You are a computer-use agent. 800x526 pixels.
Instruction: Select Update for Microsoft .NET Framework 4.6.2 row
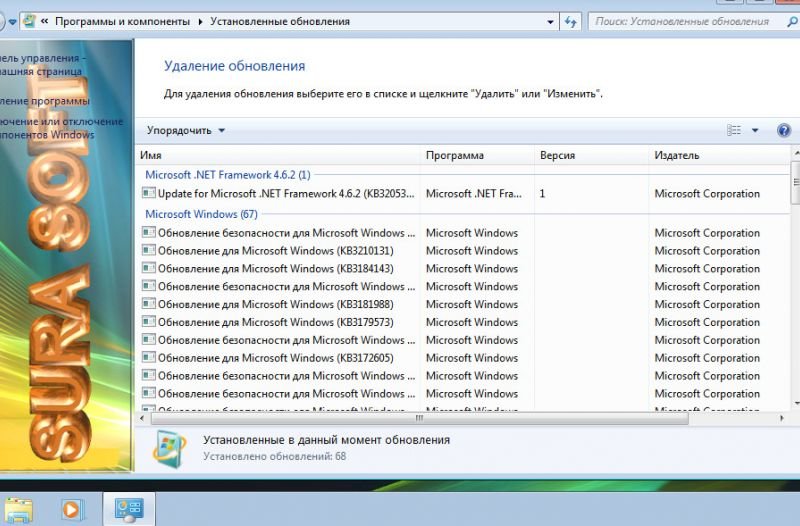(x=463, y=193)
